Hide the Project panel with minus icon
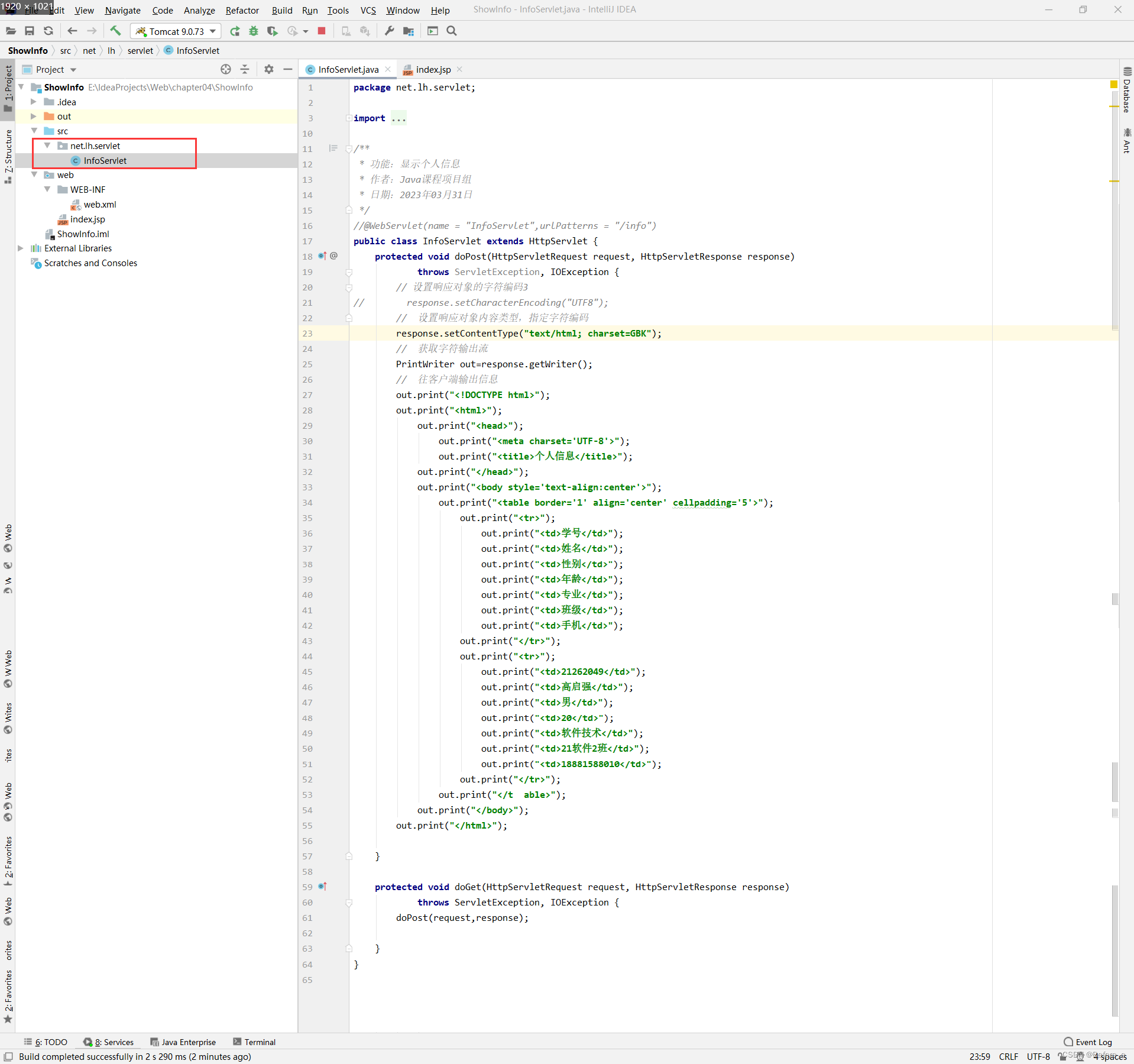 coord(288,69)
